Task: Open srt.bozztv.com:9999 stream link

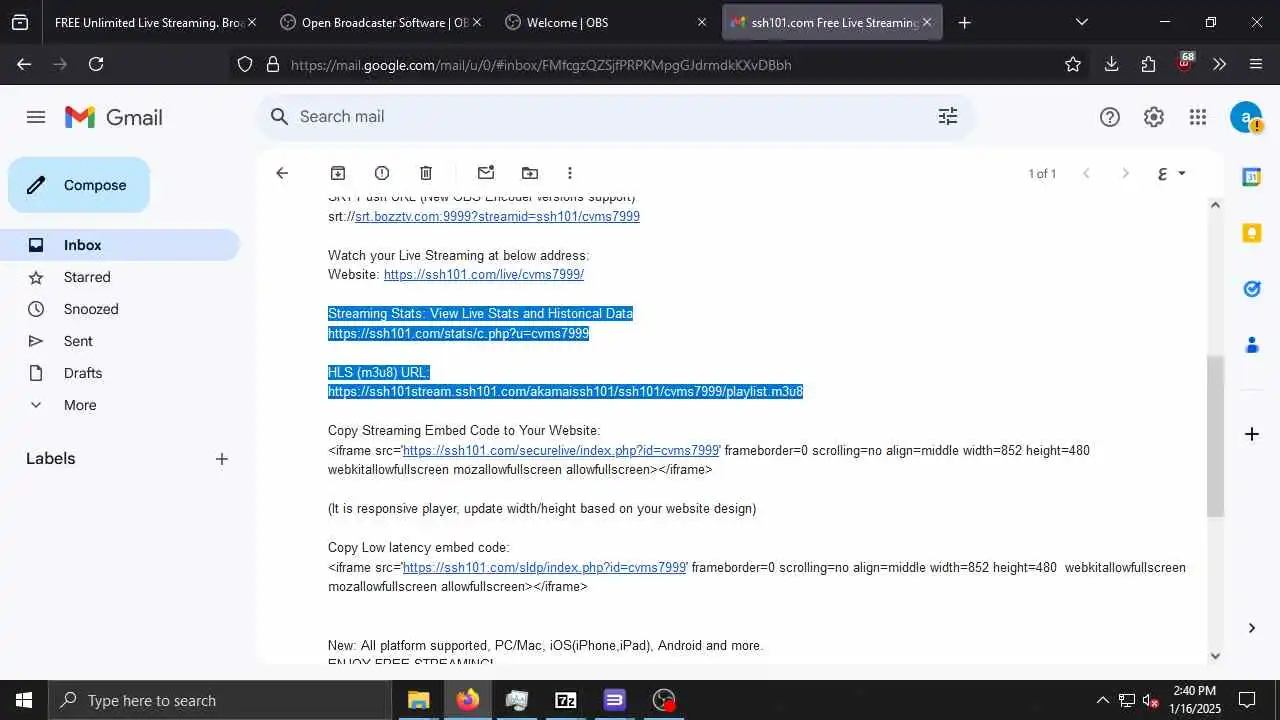Action: [x=497, y=216]
